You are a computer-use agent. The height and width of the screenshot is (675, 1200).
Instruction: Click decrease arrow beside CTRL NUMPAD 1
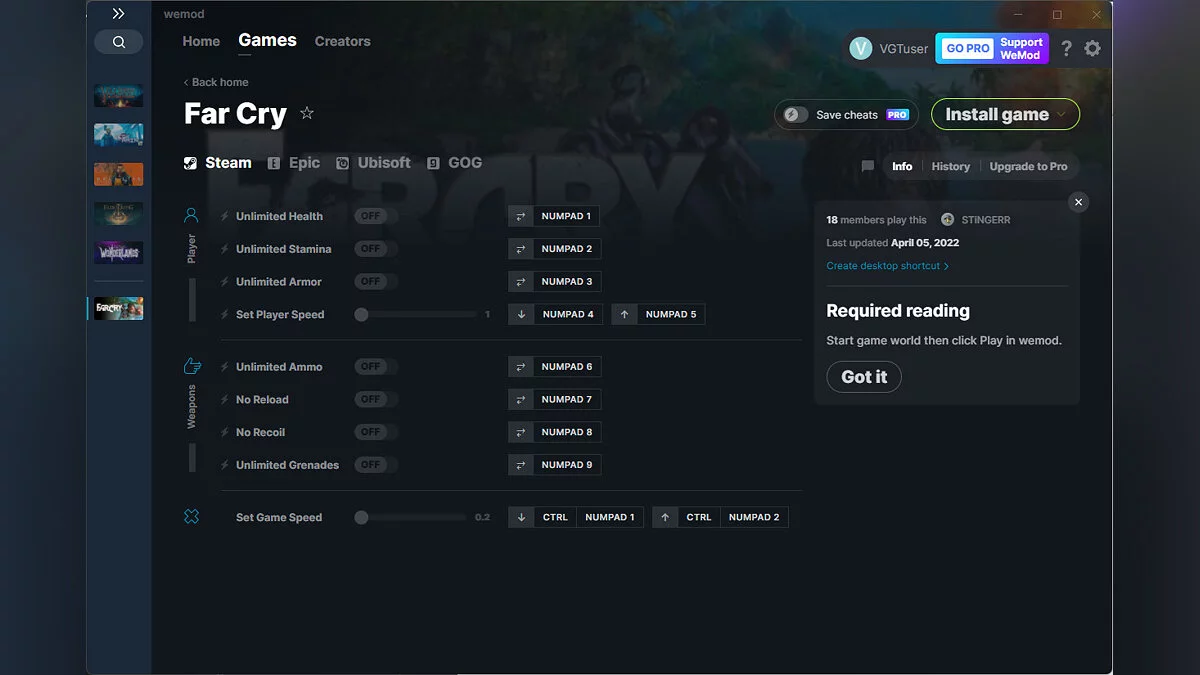click(521, 517)
